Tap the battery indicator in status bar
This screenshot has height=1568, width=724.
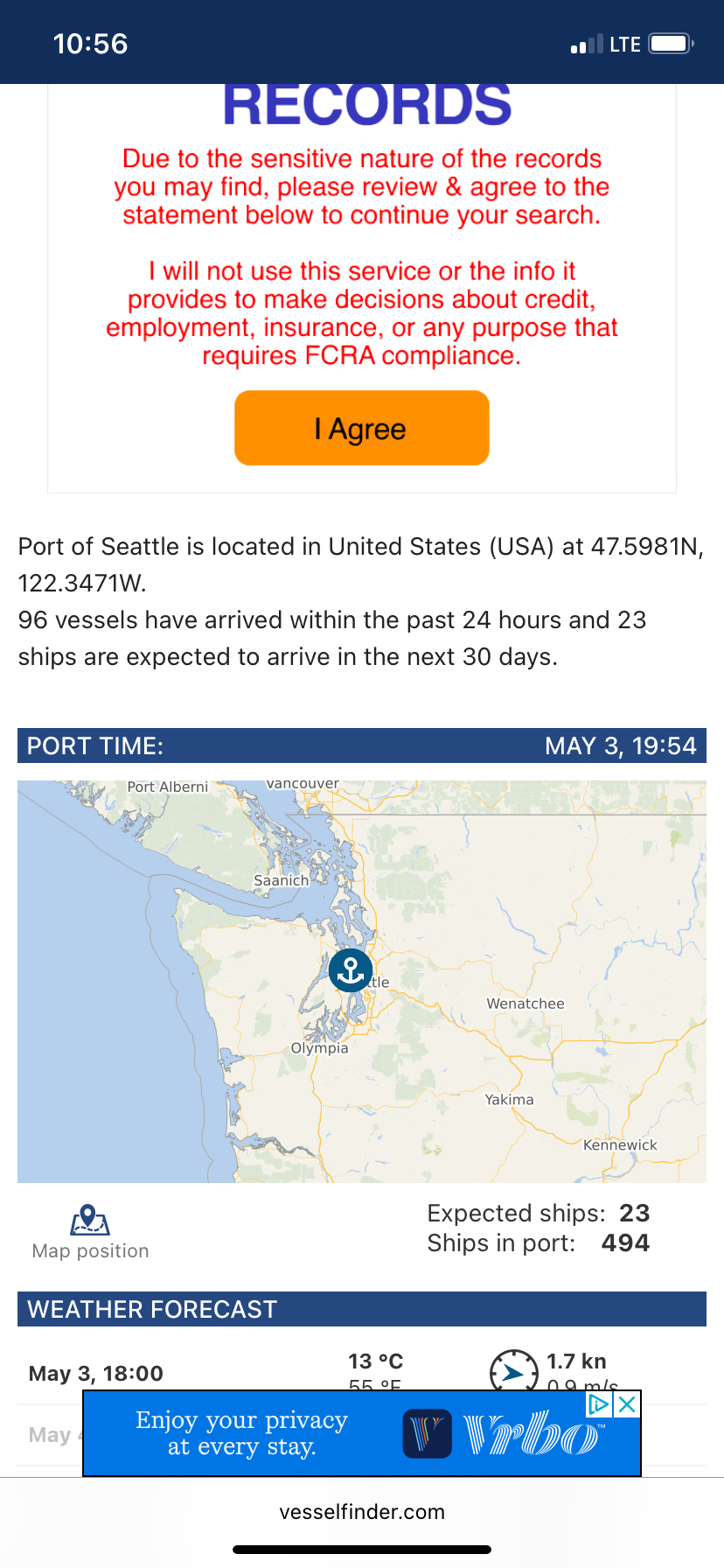point(671,44)
